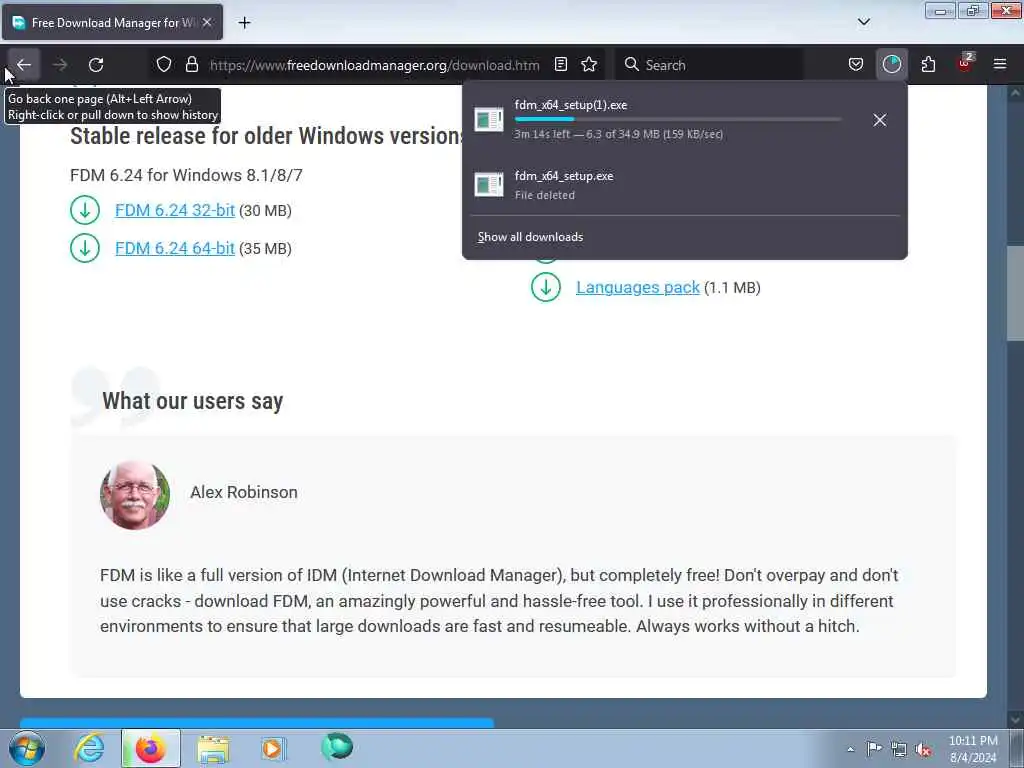The width and height of the screenshot is (1024, 768).
Task: Open the Languages pack link
Action: 637,287
